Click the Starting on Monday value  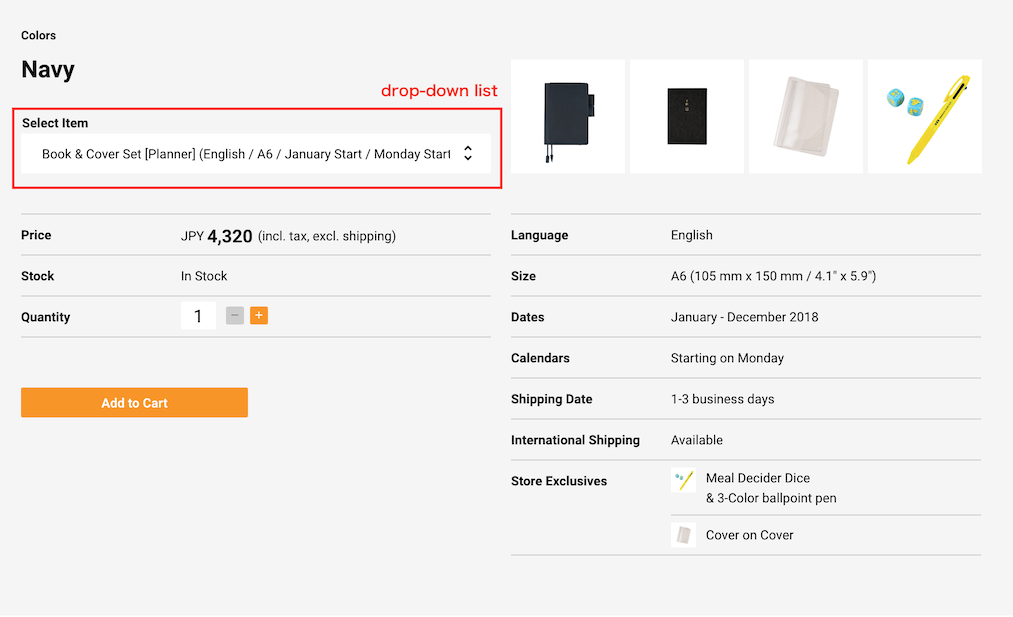(x=727, y=358)
